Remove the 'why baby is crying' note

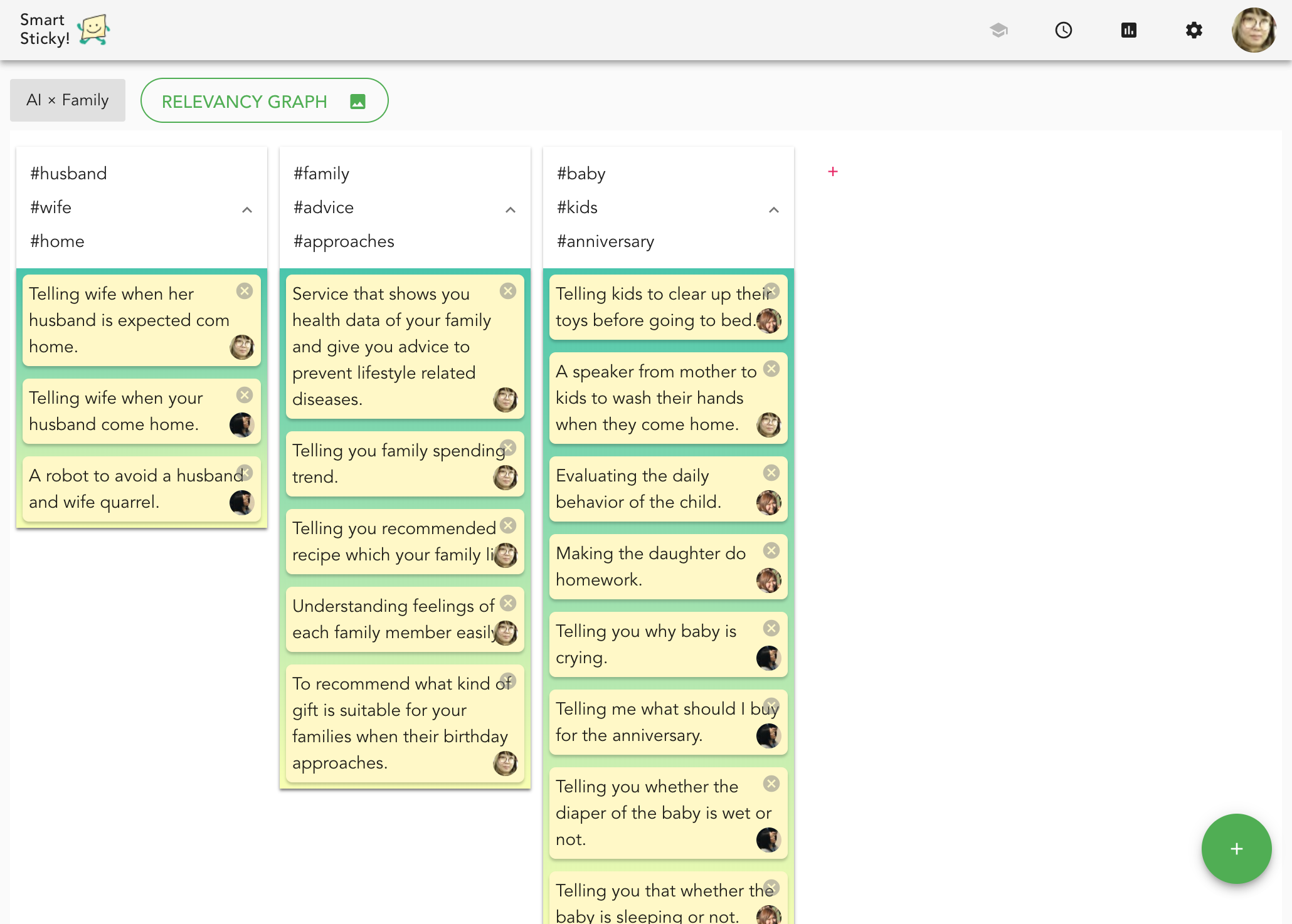771,628
